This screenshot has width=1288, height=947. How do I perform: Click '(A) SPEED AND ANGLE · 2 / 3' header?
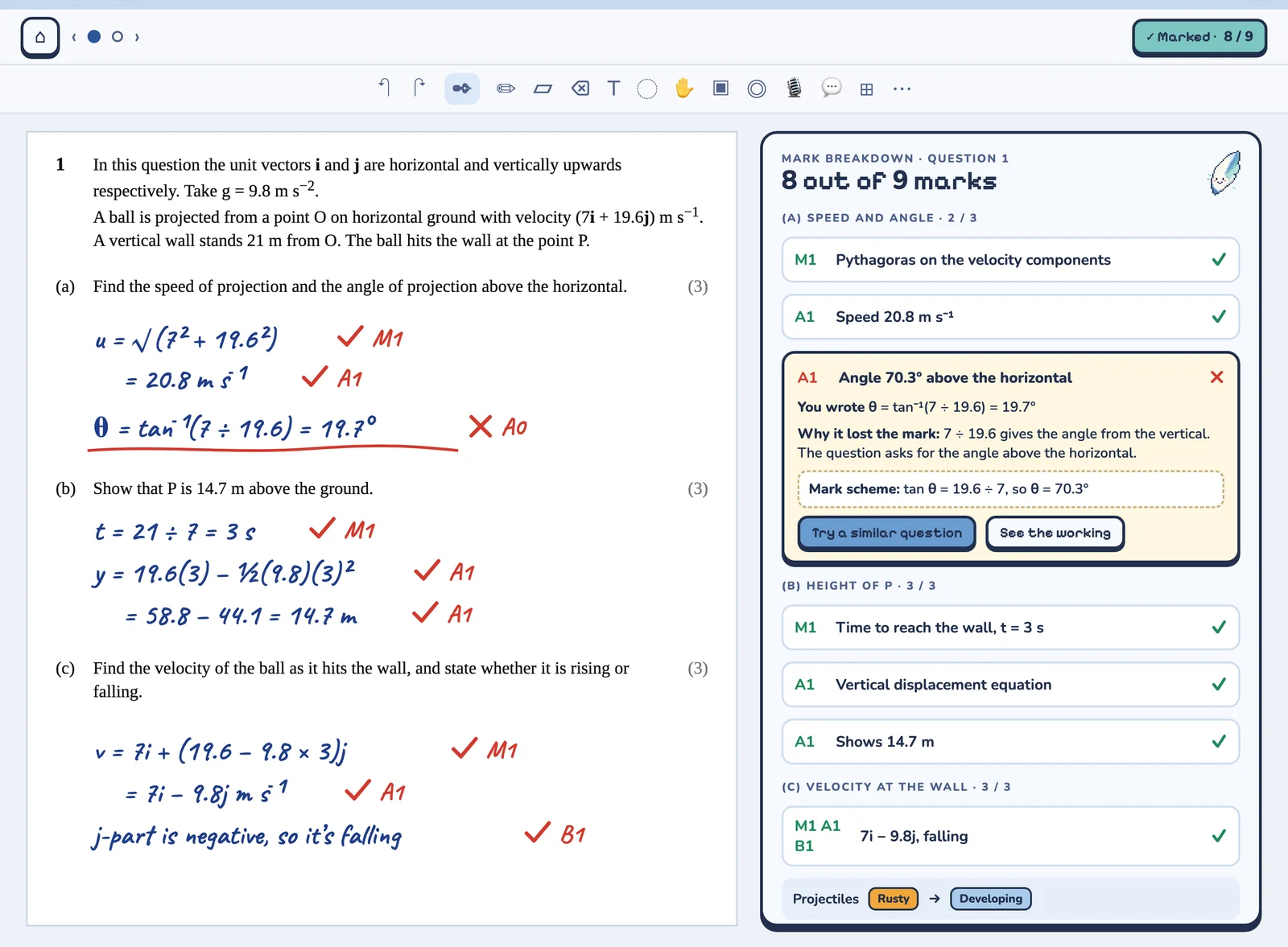(879, 218)
